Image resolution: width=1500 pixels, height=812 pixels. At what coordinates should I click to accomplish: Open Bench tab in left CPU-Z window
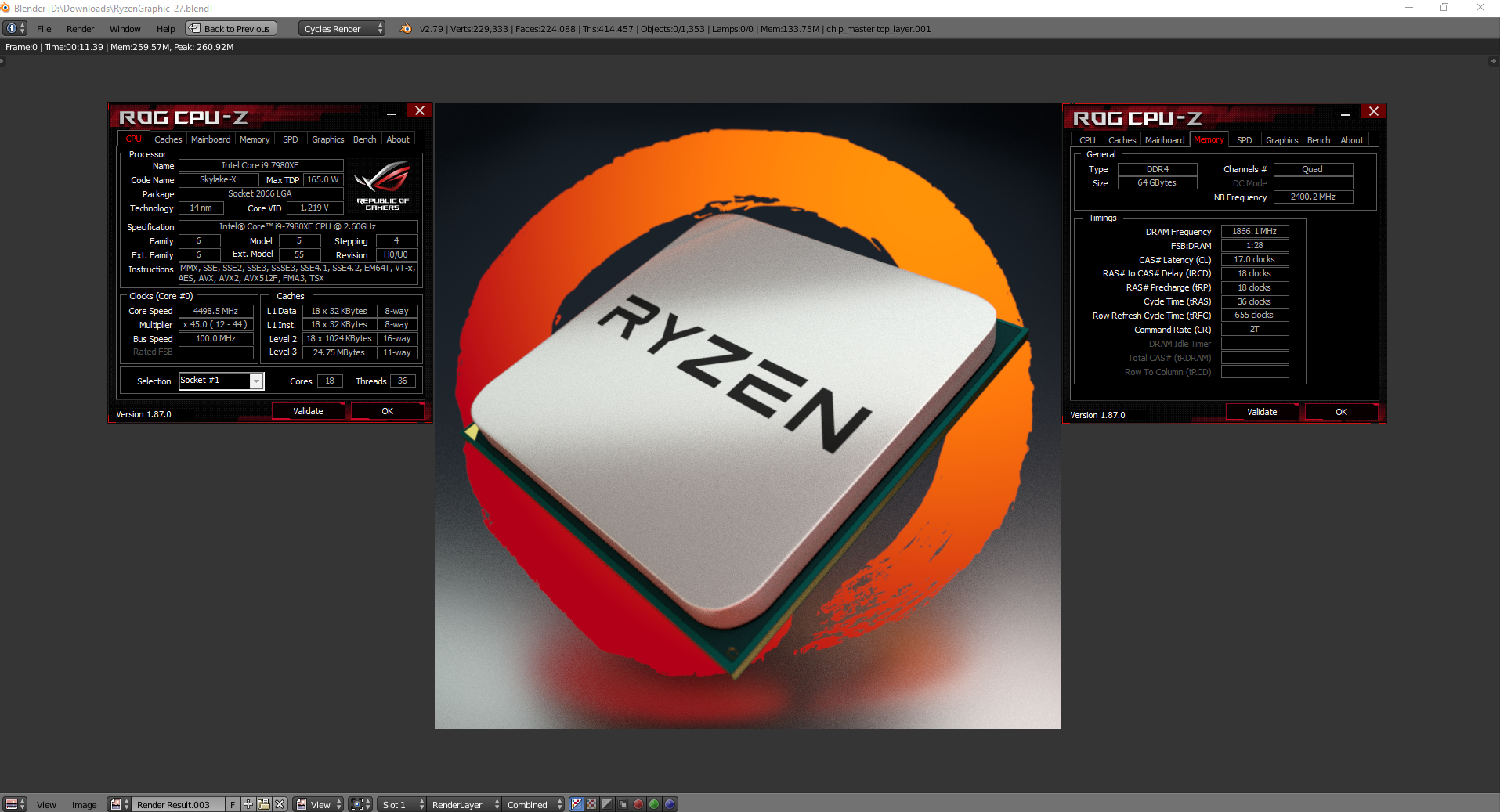tap(365, 139)
